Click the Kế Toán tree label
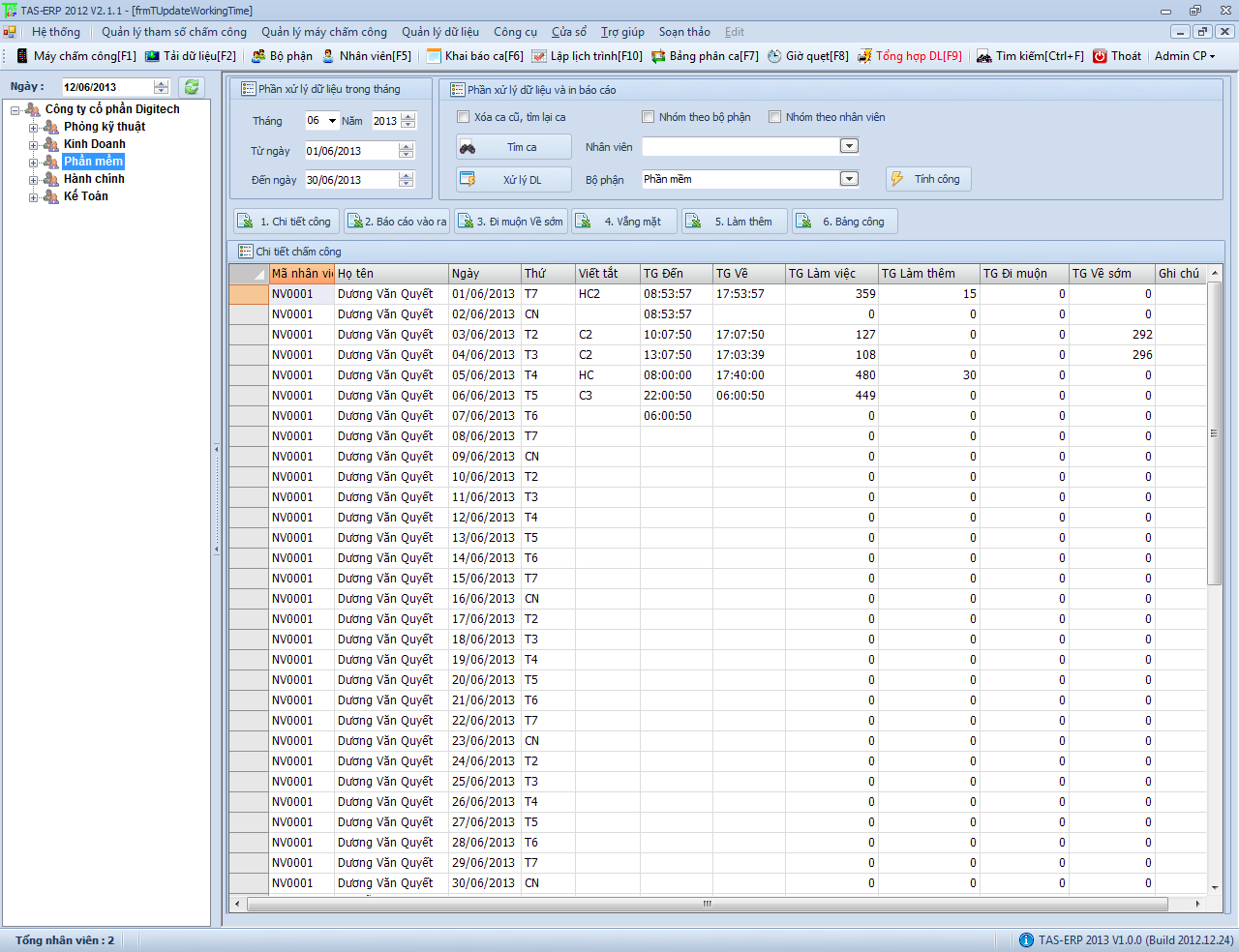 click(86, 196)
